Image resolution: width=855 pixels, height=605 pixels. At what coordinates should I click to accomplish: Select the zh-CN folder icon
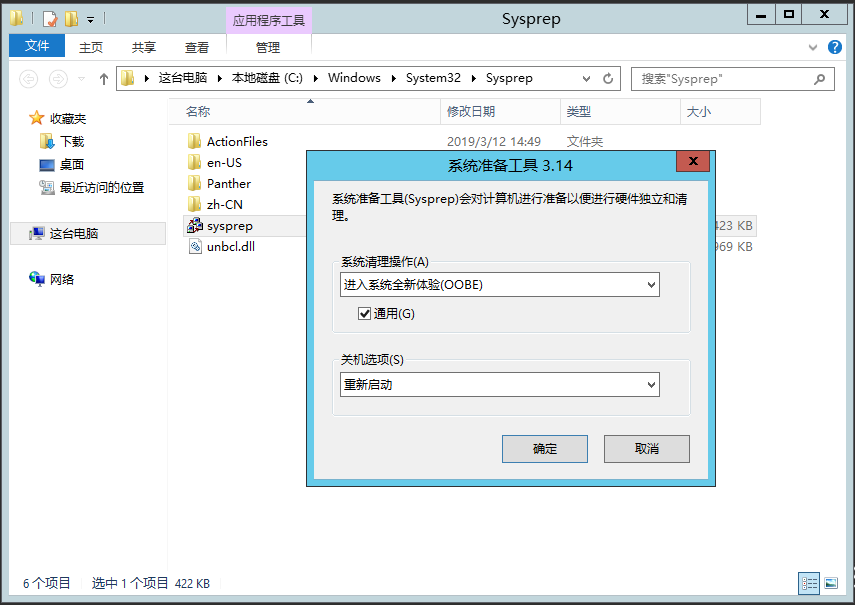point(194,204)
